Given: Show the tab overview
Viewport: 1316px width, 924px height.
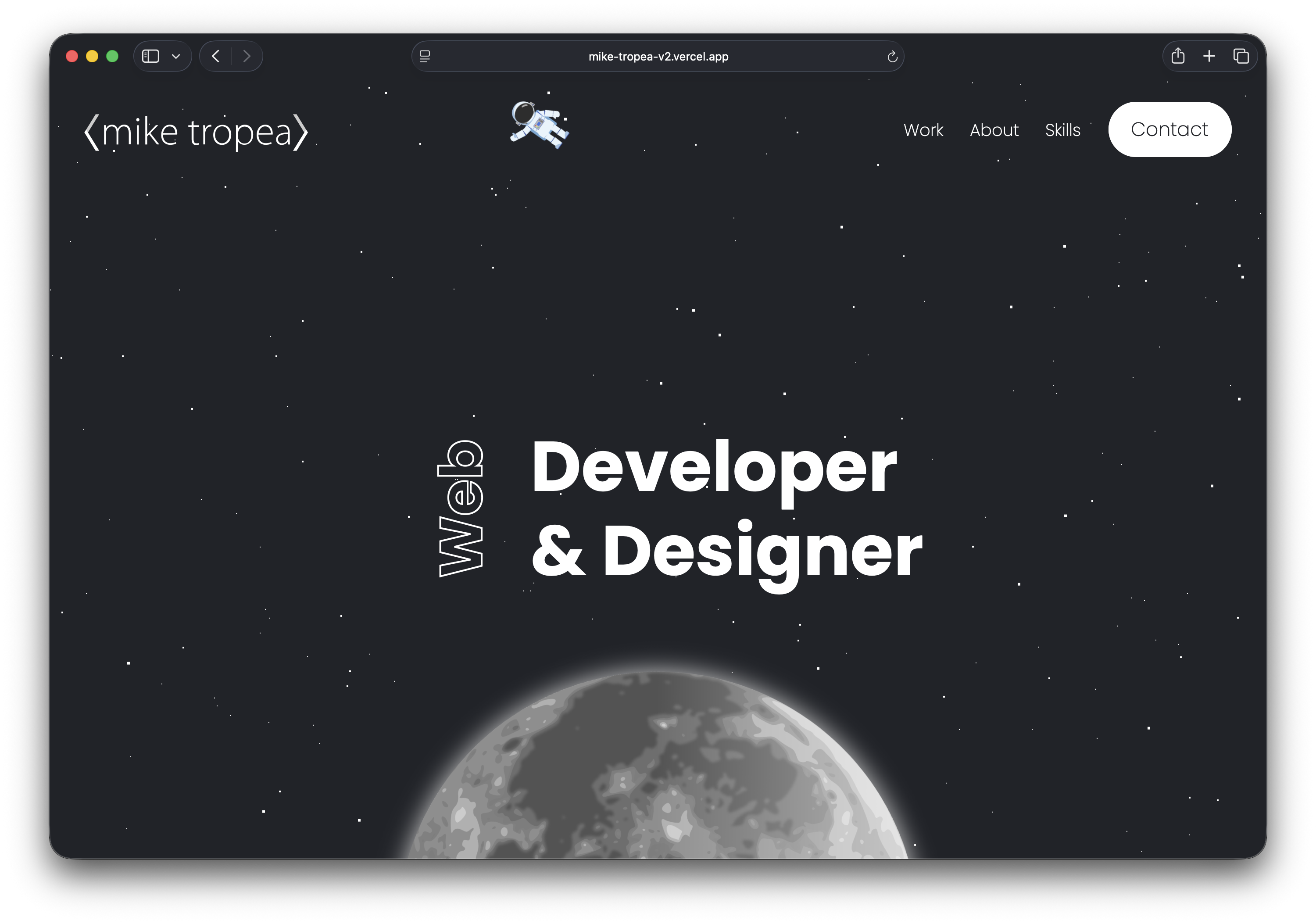Looking at the screenshot, I should point(1241,56).
